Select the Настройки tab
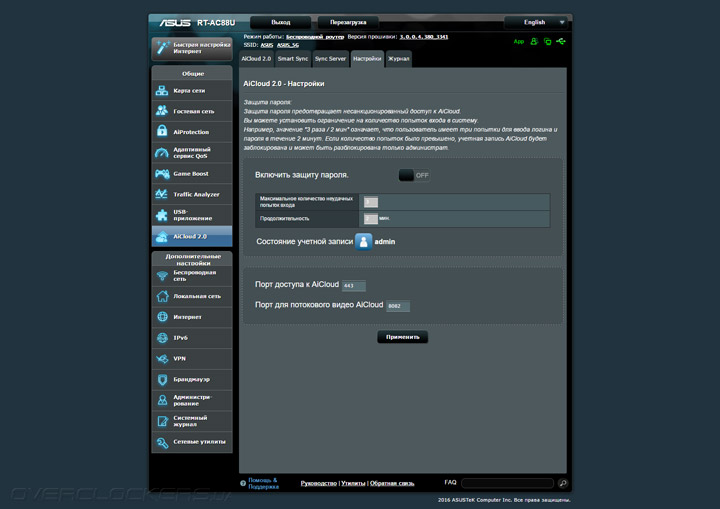 [x=367, y=59]
